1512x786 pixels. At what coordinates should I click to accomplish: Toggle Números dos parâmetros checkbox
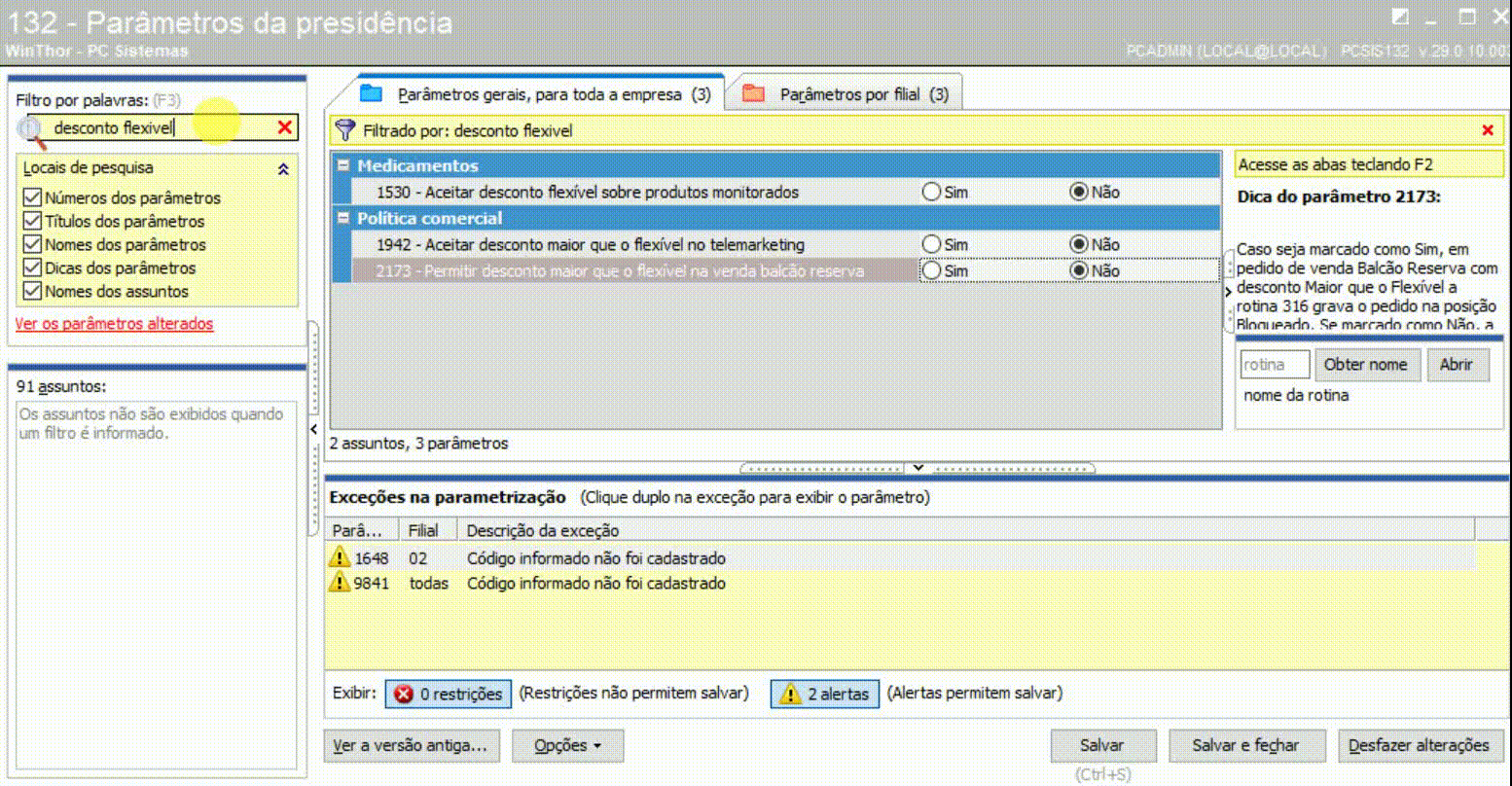[x=32, y=197]
